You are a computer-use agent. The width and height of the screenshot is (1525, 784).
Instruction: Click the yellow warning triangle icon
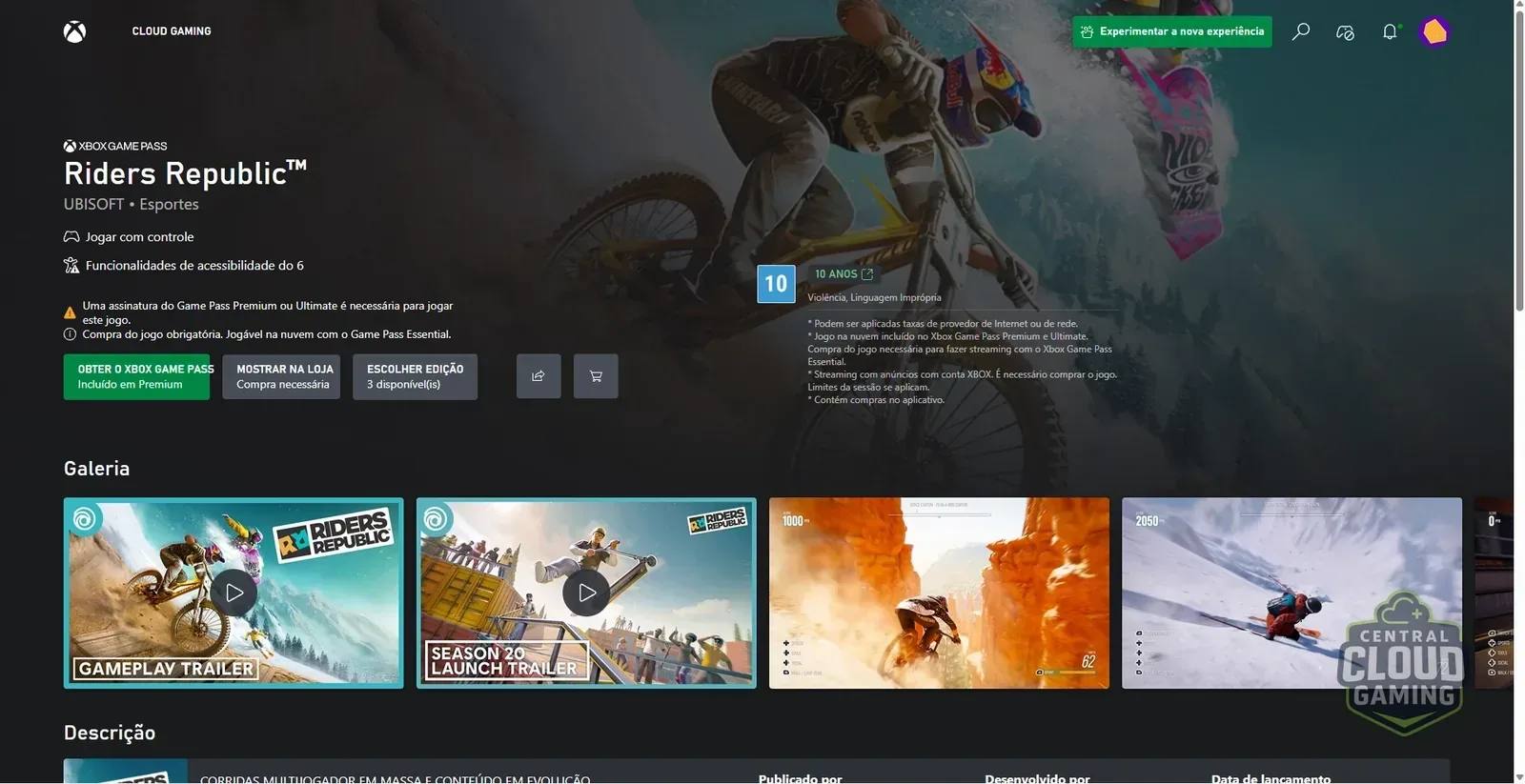pyautogui.click(x=70, y=312)
